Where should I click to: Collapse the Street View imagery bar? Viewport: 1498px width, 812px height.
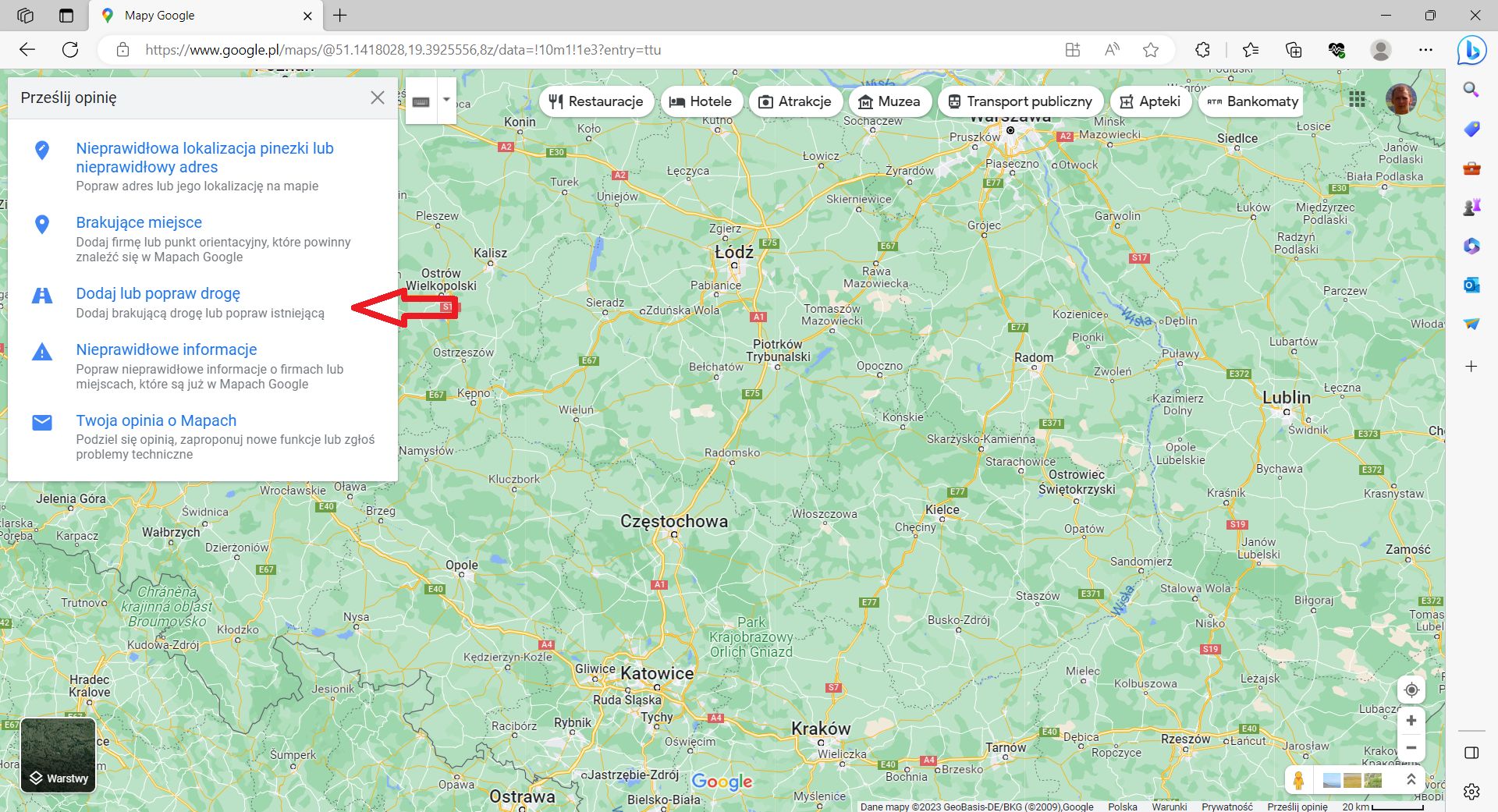click(x=1411, y=779)
